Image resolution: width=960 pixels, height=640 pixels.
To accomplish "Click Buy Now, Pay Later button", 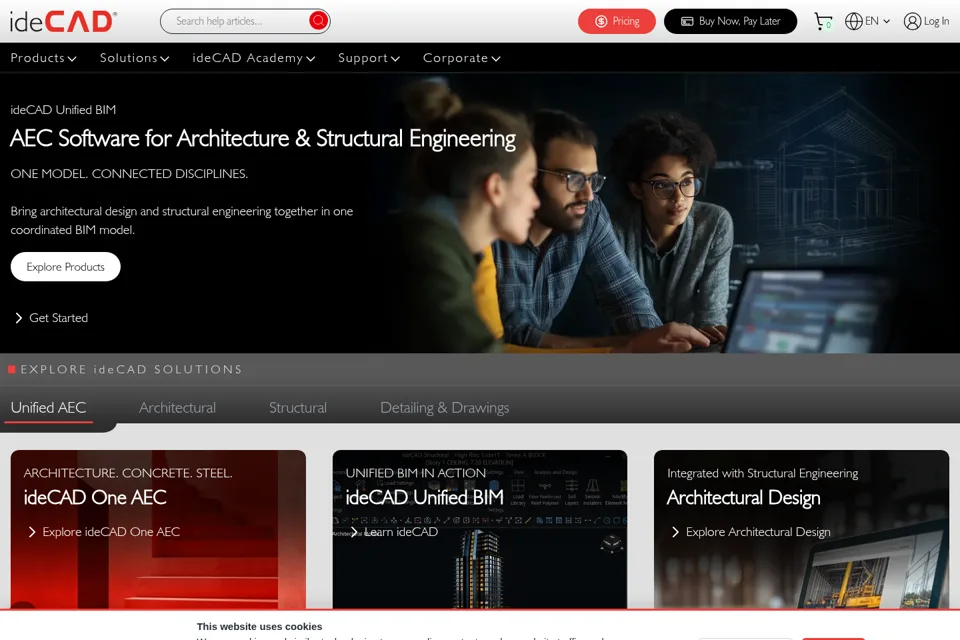I will [x=730, y=21].
